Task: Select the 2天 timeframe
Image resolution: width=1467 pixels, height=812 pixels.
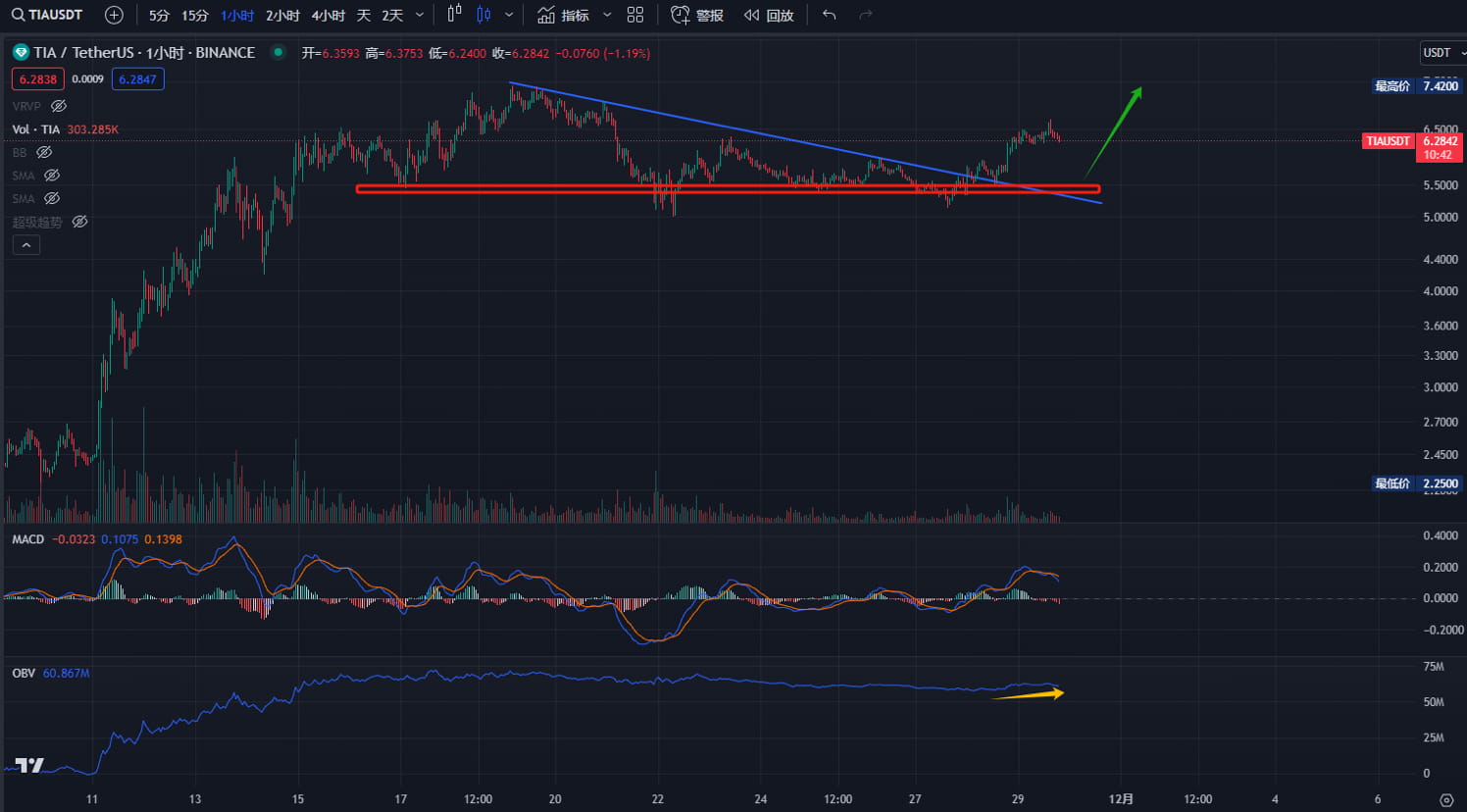Action: click(392, 16)
